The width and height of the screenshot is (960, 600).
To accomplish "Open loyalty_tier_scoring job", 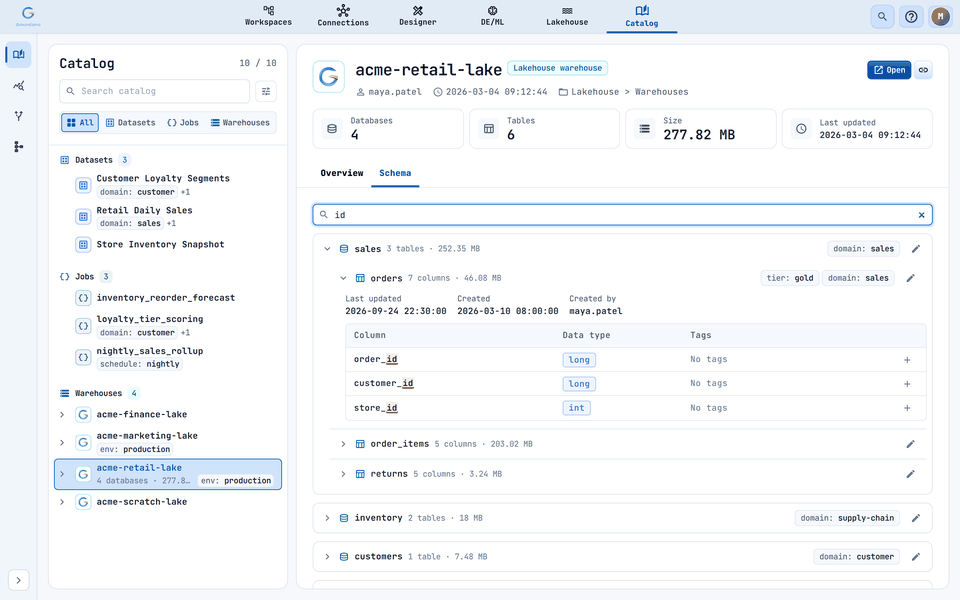I will [x=150, y=319].
